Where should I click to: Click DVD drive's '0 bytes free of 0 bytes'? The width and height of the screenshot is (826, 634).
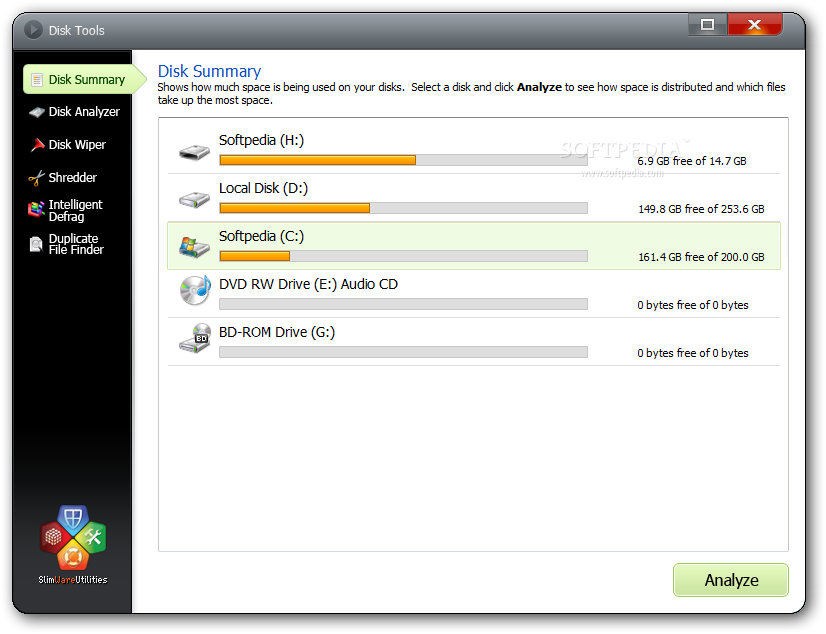tap(693, 305)
